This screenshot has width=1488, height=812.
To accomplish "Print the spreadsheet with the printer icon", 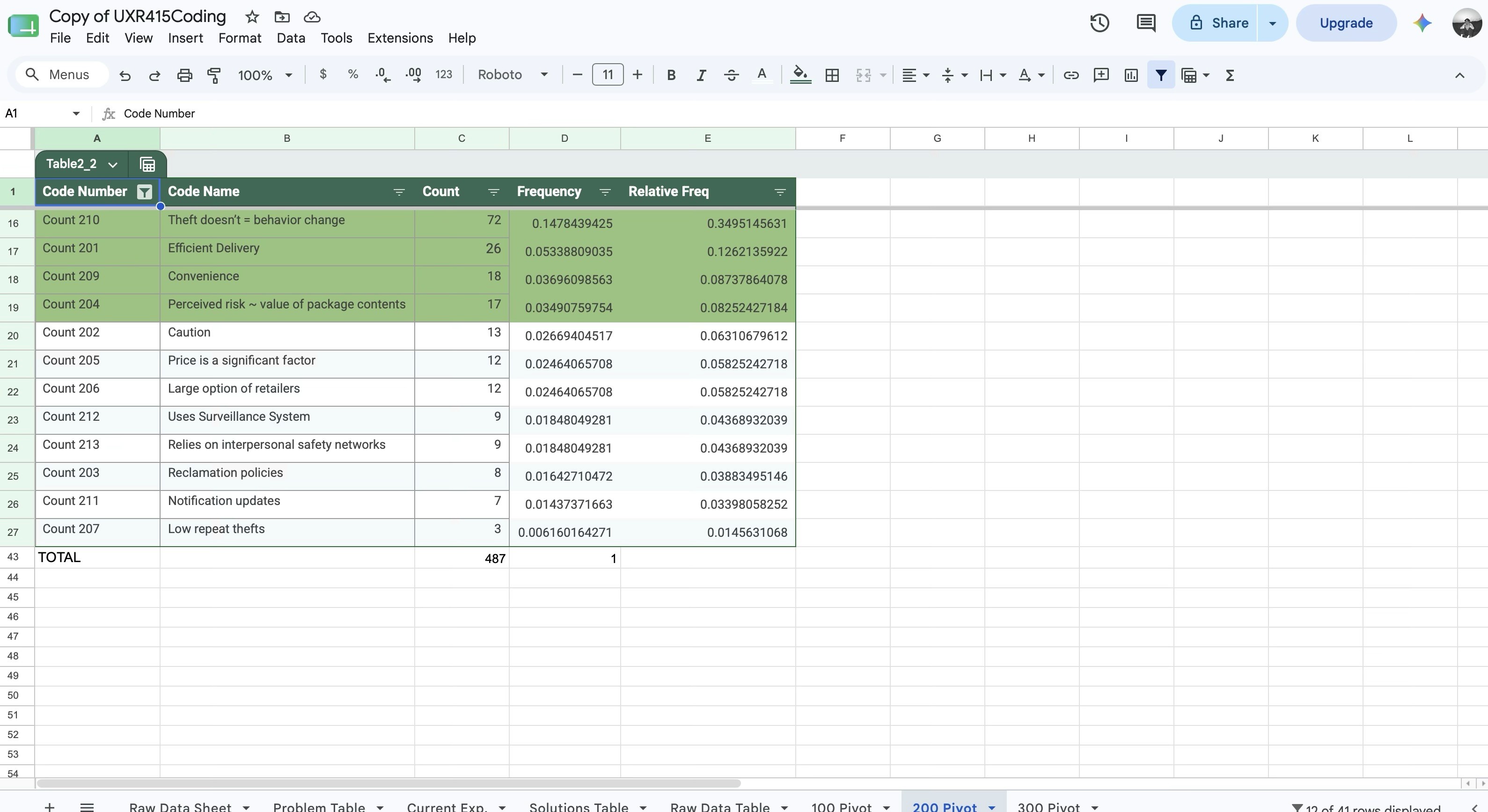I will (184, 75).
